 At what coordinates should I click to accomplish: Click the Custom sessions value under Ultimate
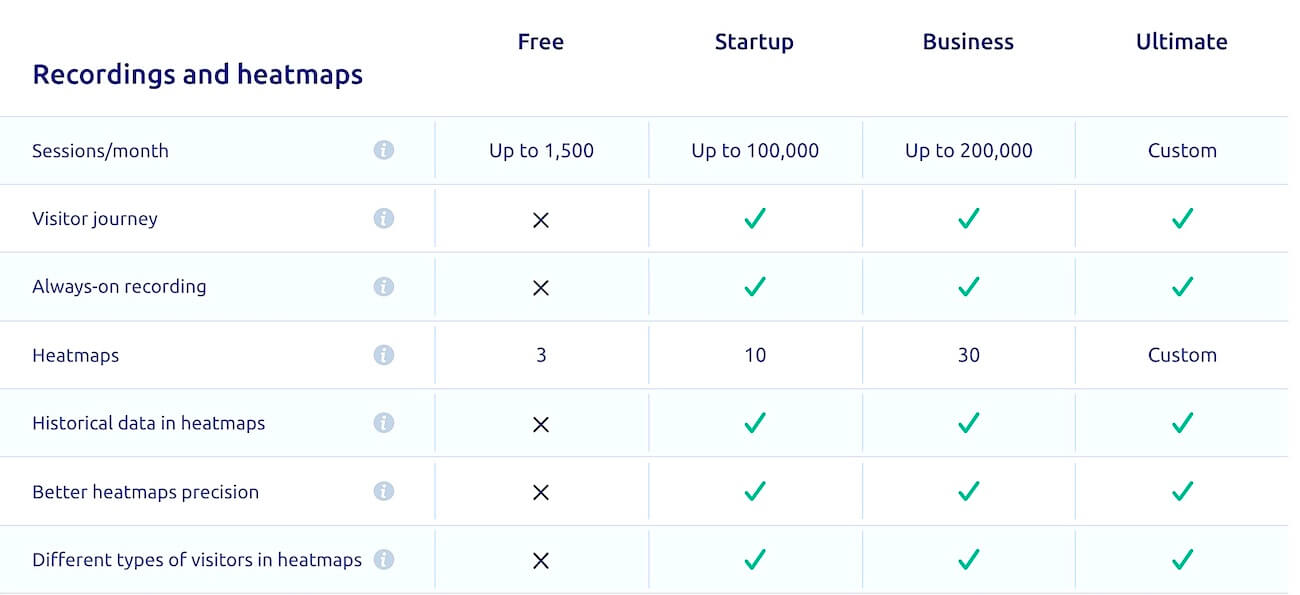[1182, 151]
